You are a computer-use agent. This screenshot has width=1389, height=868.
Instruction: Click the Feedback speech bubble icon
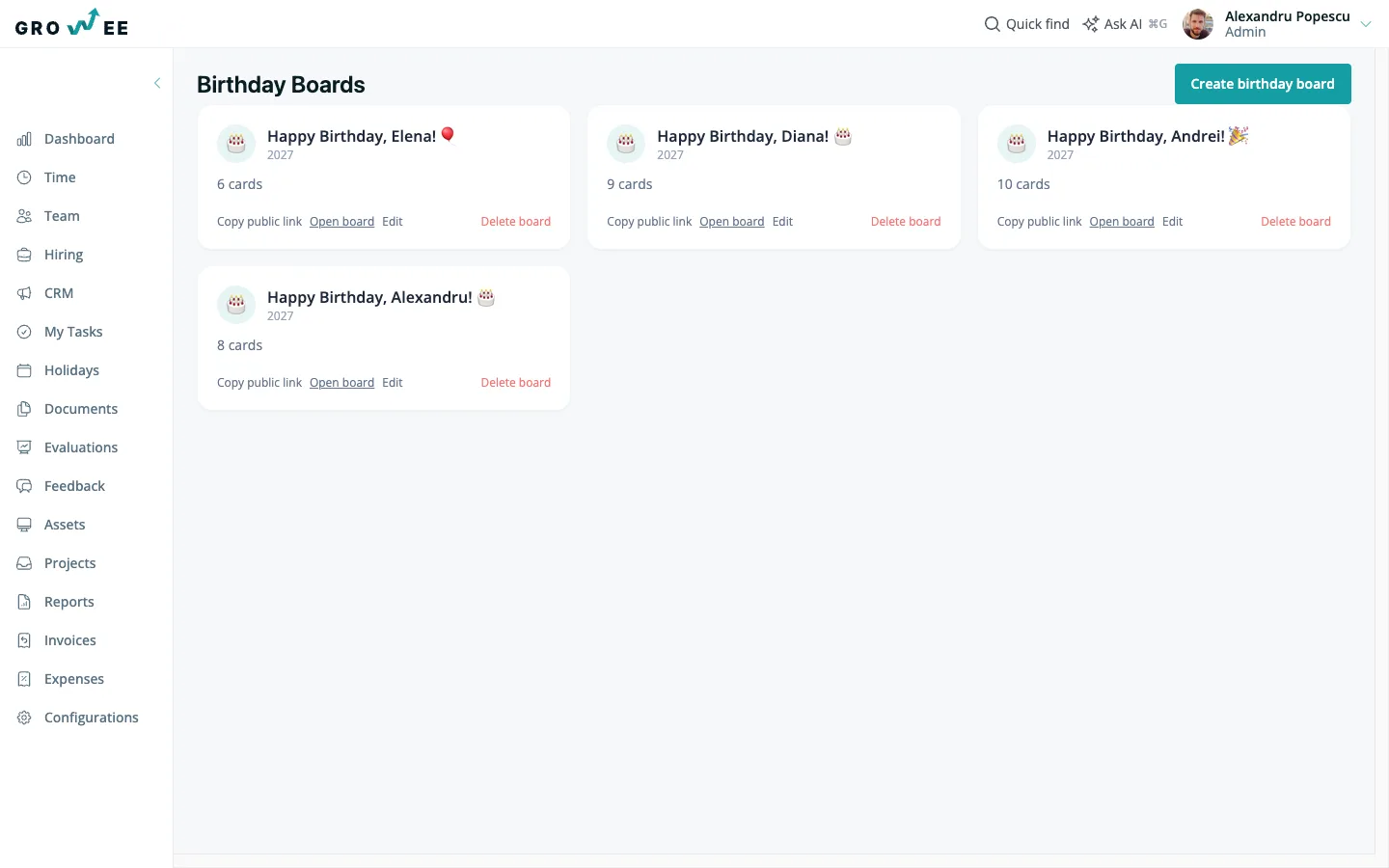pos(24,486)
